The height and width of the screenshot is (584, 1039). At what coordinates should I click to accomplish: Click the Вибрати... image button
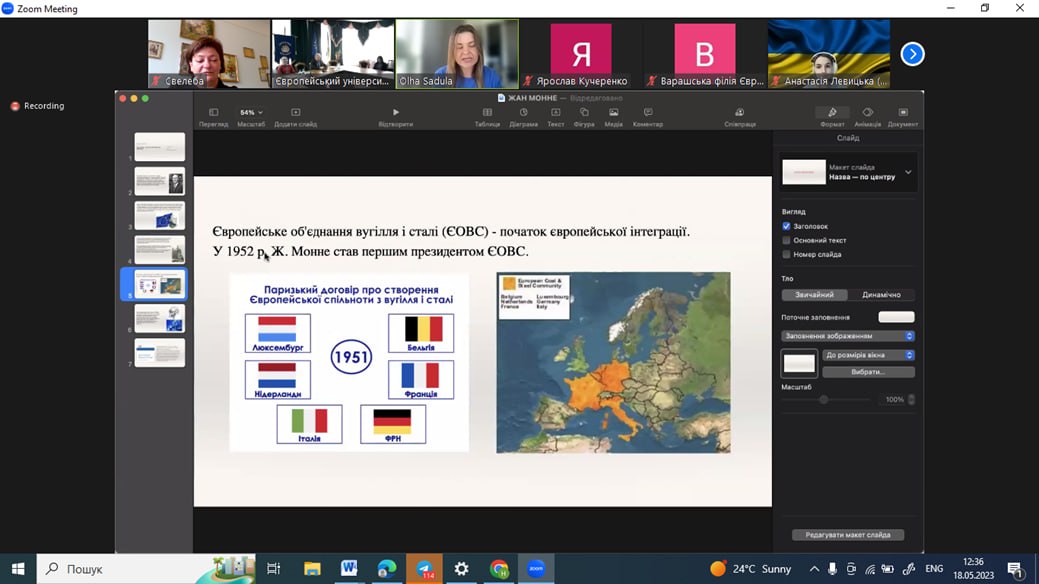tap(867, 372)
